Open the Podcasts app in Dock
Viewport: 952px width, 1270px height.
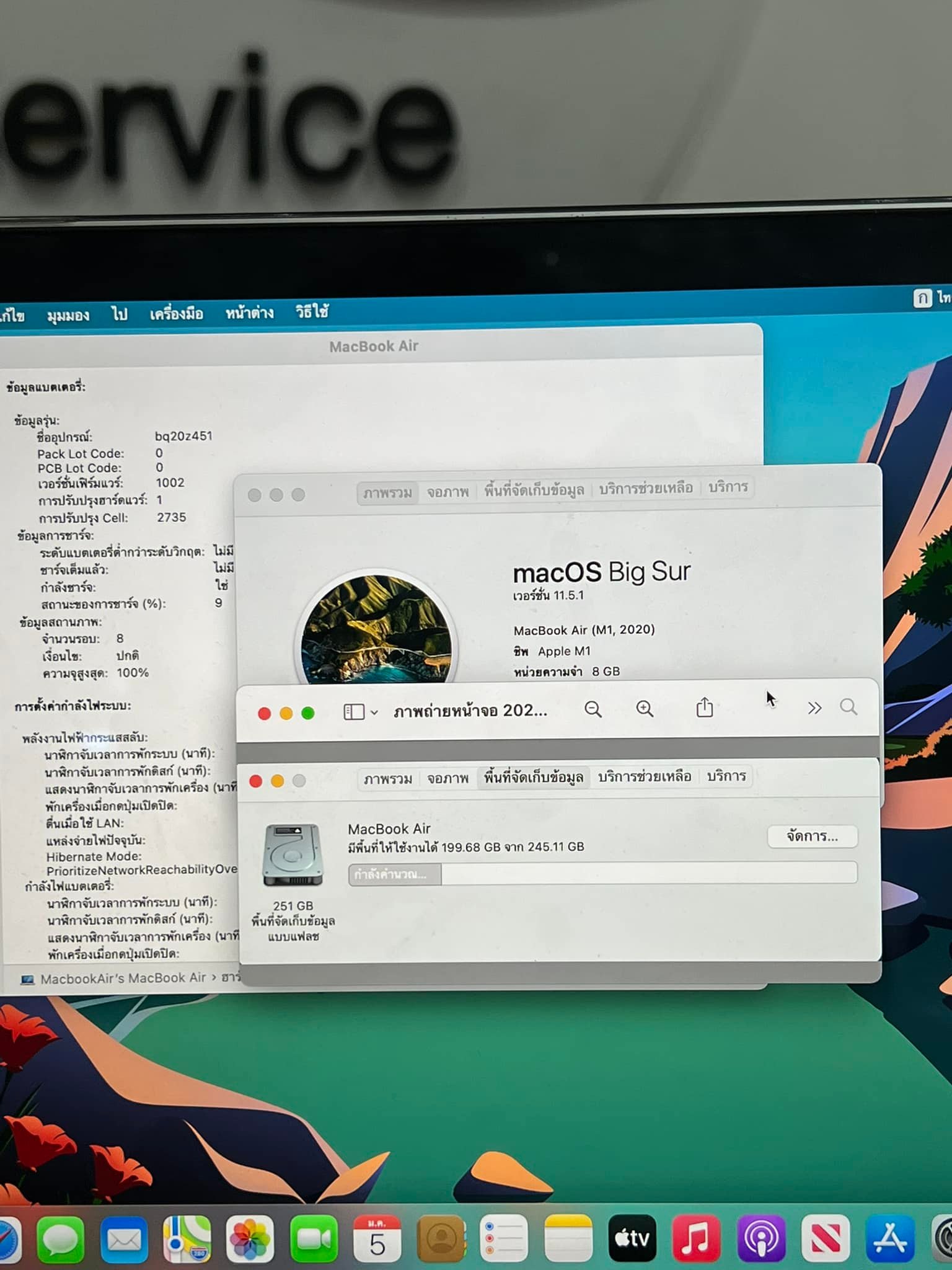coord(761,1239)
